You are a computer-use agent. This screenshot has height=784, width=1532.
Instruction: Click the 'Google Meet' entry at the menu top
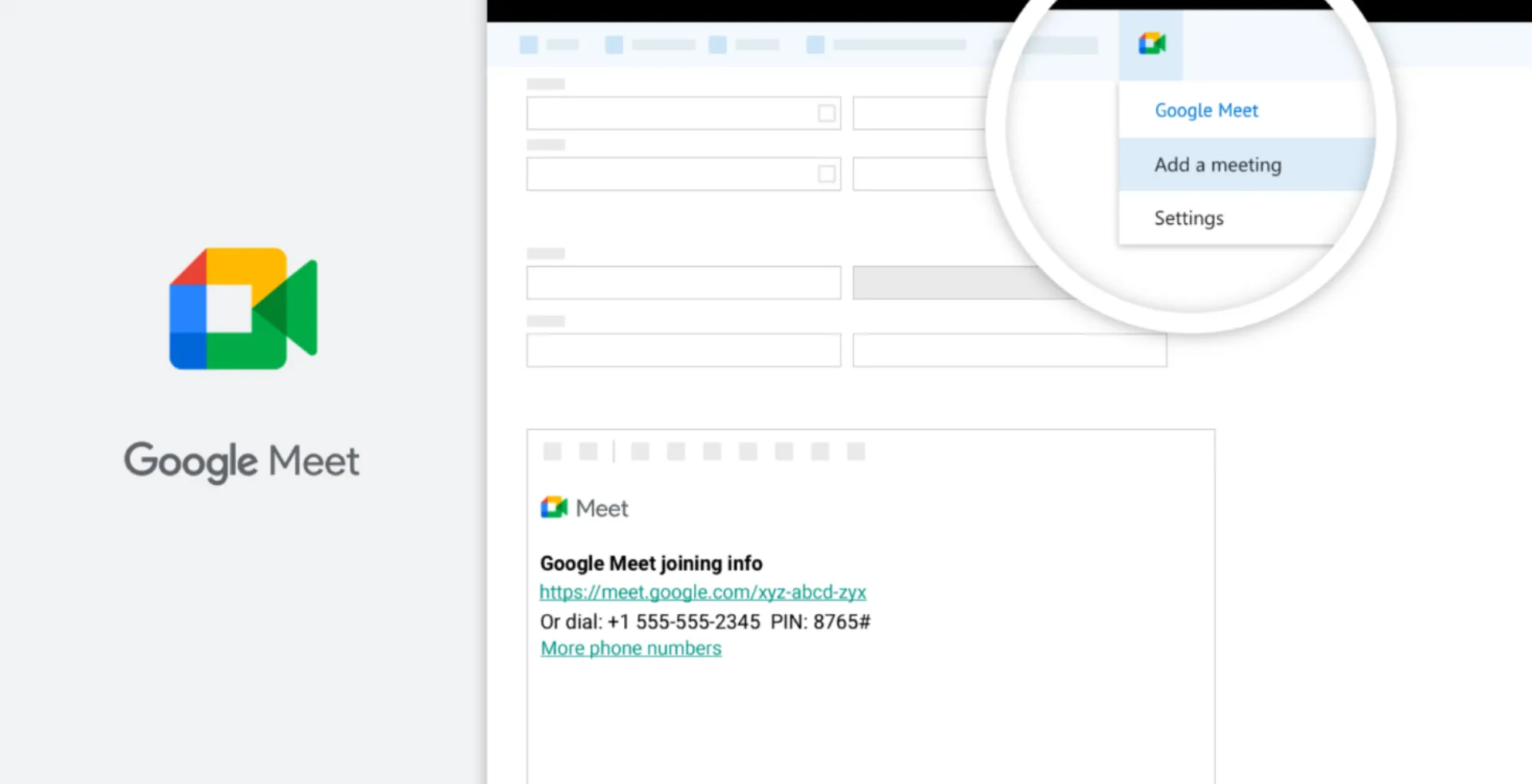pyautogui.click(x=1206, y=111)
